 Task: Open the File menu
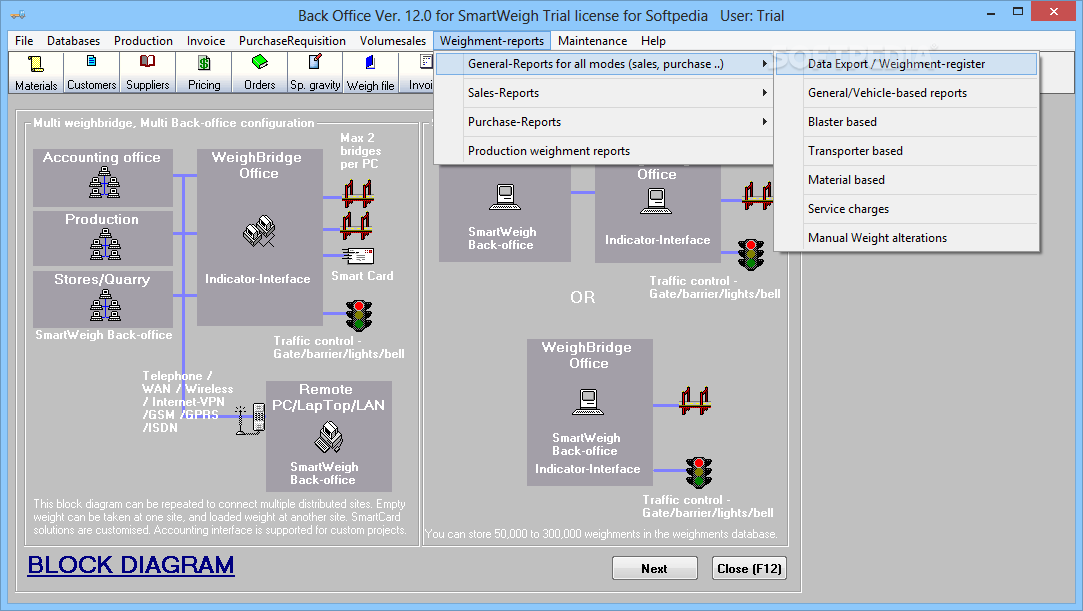tap(24, 41)
